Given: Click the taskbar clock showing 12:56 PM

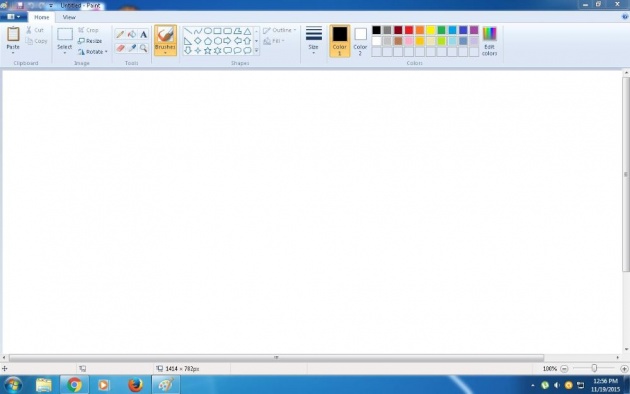Looking at the screenshot, I should click(605, 381).
